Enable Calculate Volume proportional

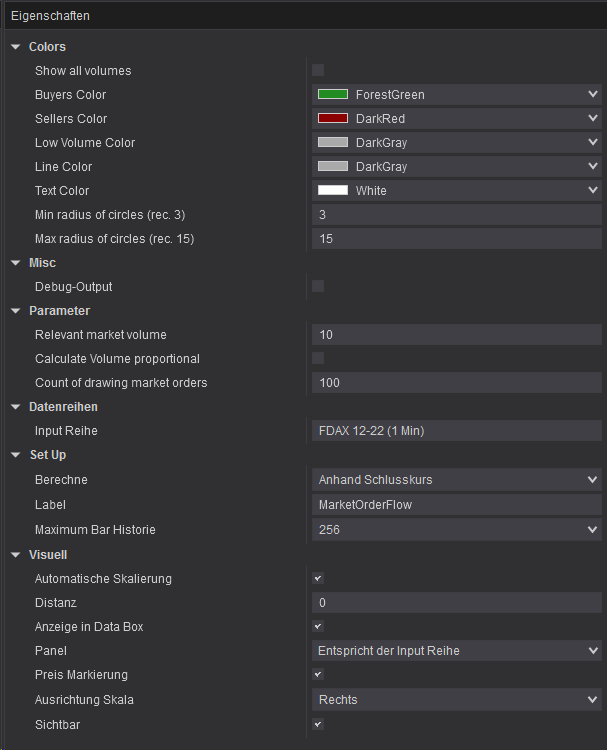click(318, 358)
